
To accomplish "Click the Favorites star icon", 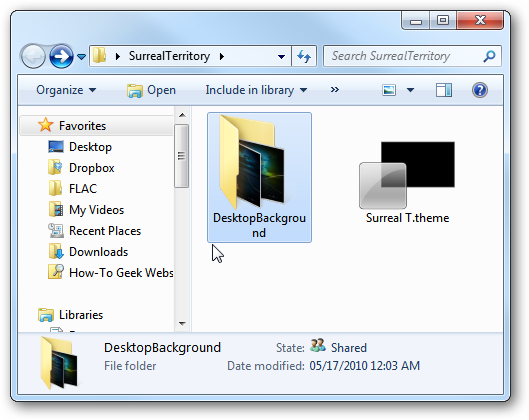I will pos(46,125).
